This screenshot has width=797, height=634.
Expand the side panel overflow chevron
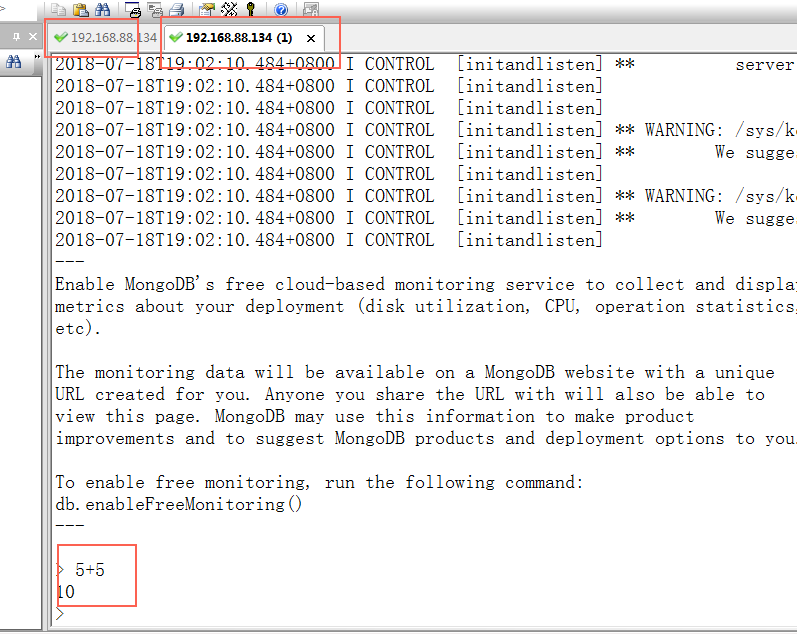(x=37, y=56)
